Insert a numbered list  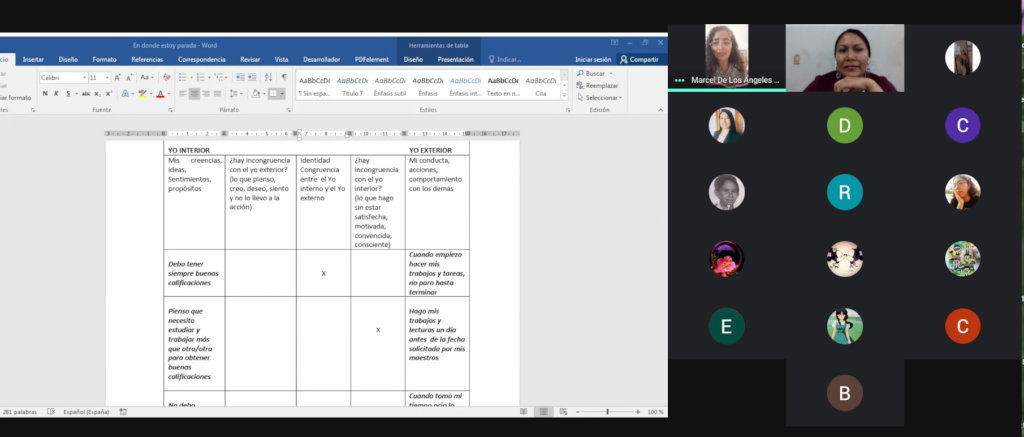coord(200,77)
